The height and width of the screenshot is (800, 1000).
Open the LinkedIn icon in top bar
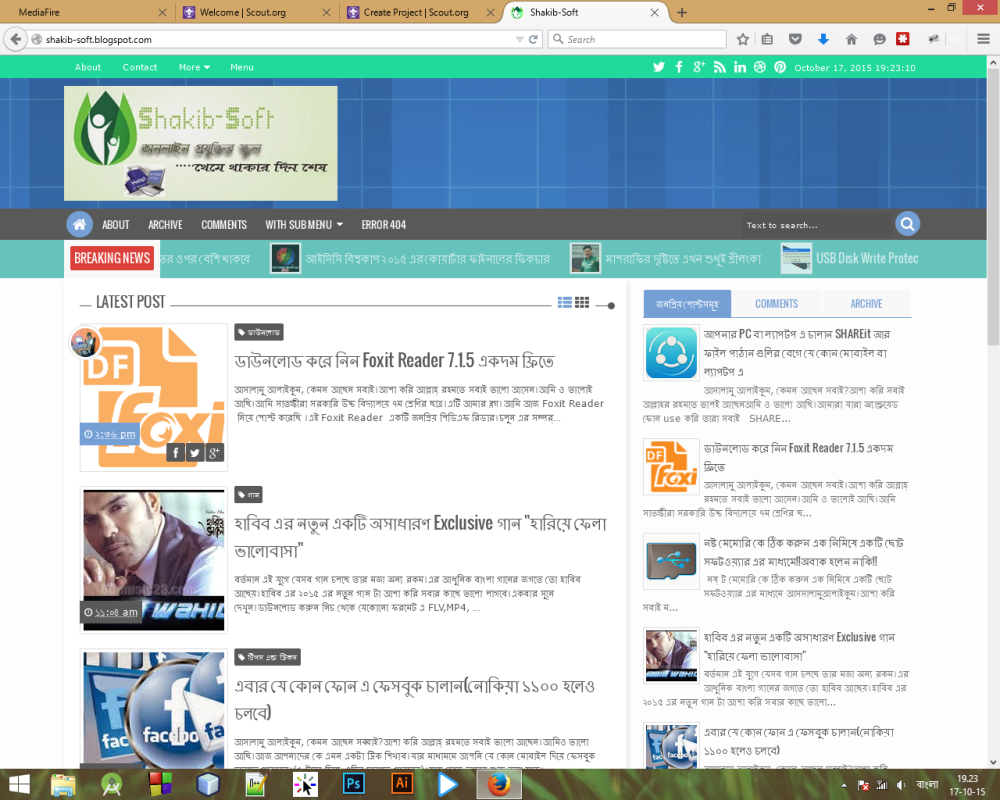point(740,67)
